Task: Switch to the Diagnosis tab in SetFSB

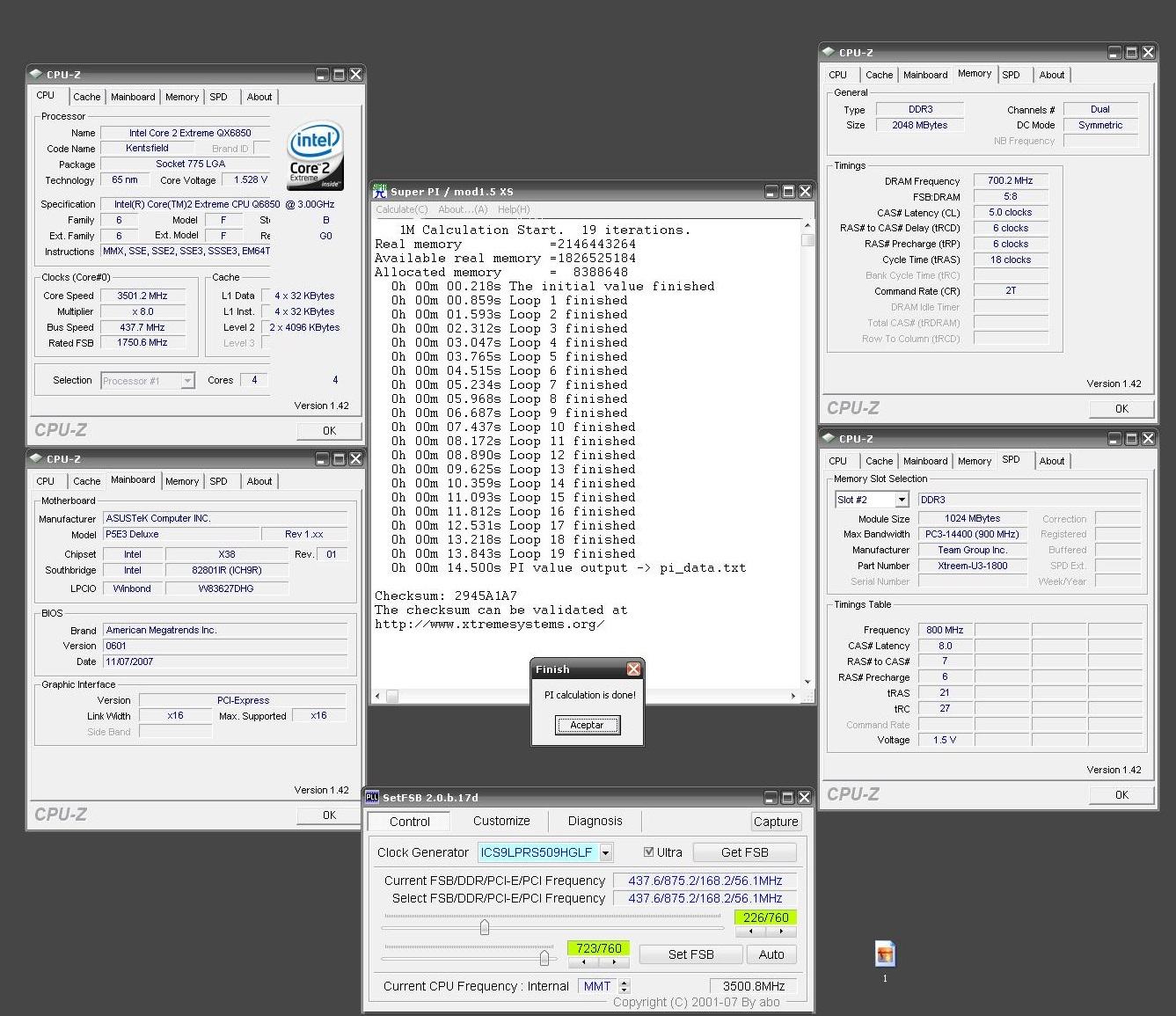Action: (595, 821)
